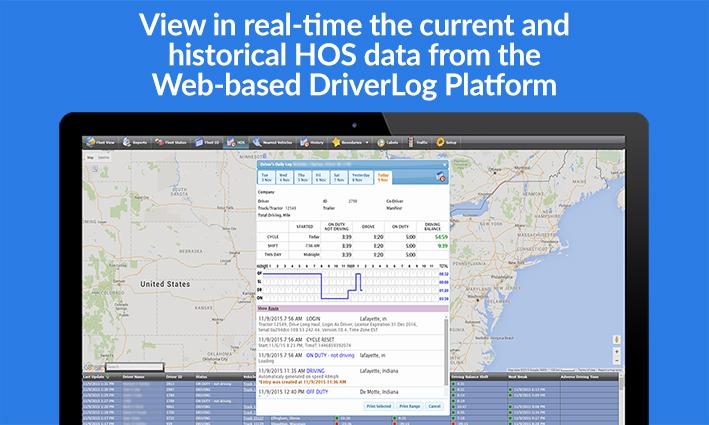The image size is (709, 425).
Task: Open Fleet Status from the toolbar
Action: coord(171,142)
